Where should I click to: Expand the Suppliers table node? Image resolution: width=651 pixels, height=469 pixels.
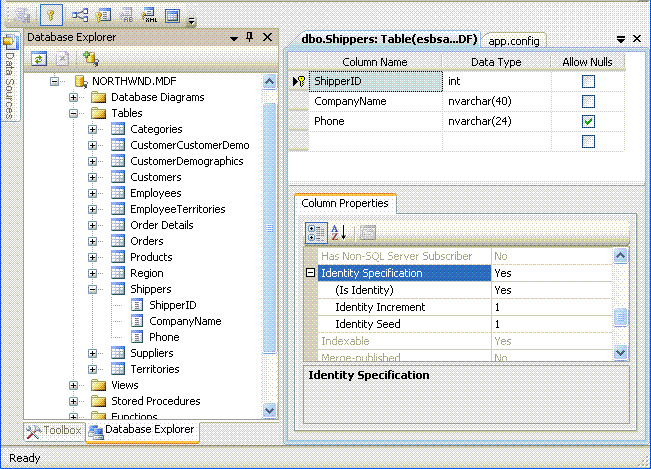click(93, 354)
